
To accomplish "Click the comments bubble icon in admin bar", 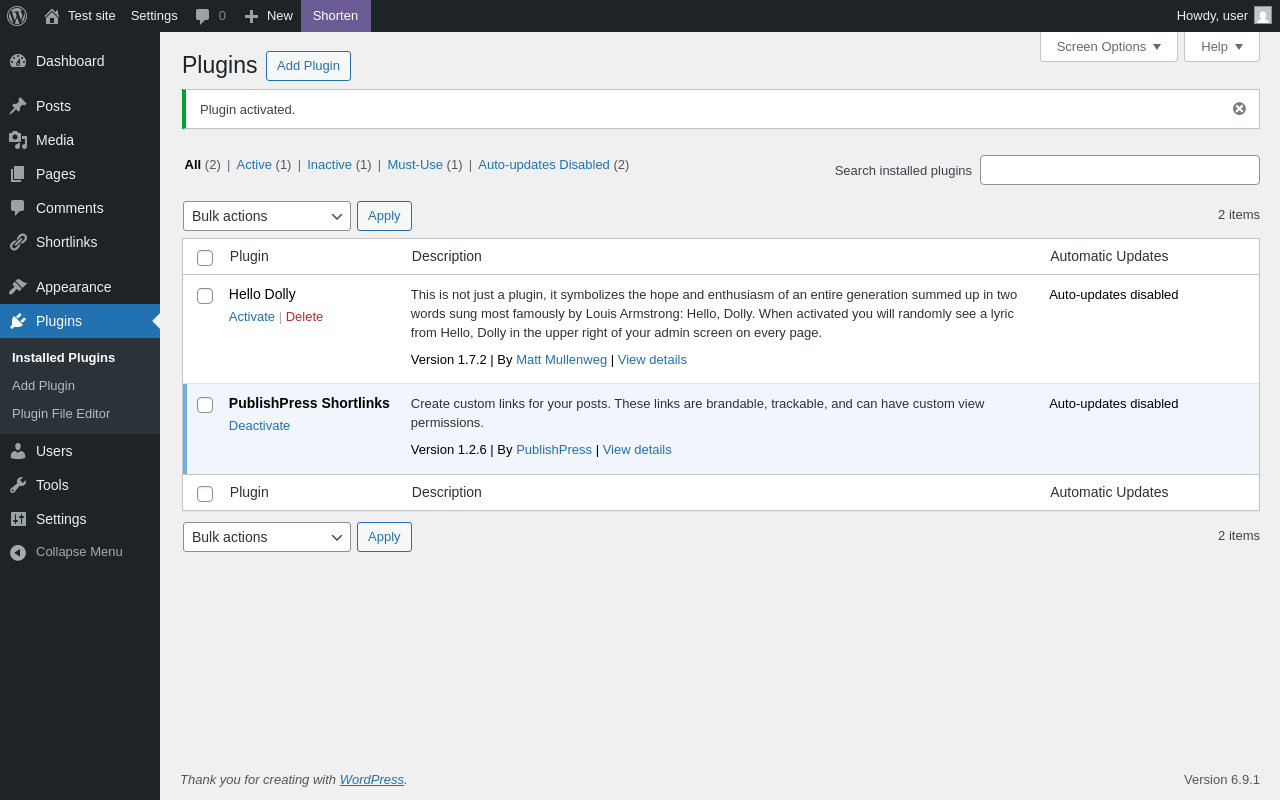I will [x=203, y=16].
